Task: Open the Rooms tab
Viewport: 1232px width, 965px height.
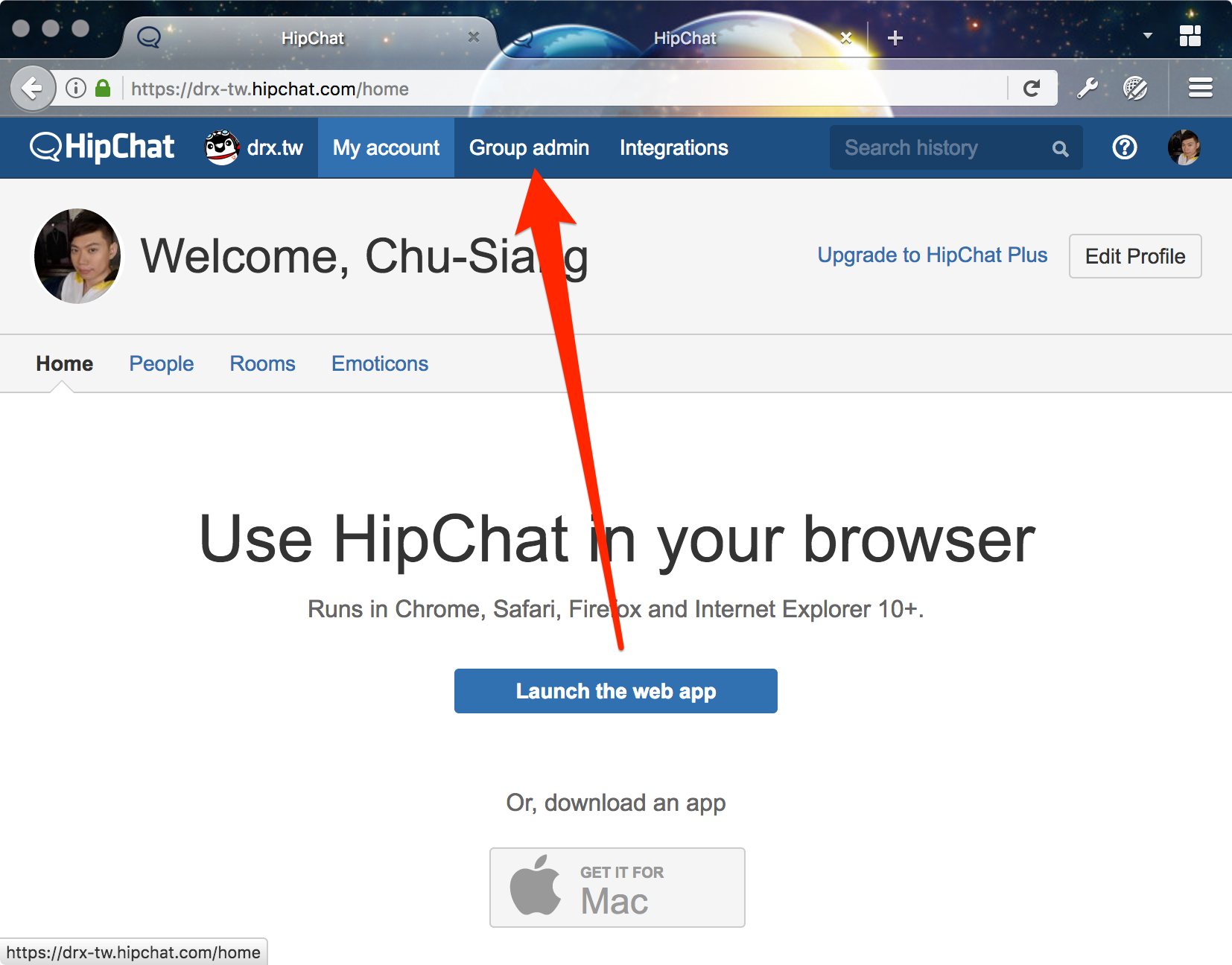Action: point(263,363)
